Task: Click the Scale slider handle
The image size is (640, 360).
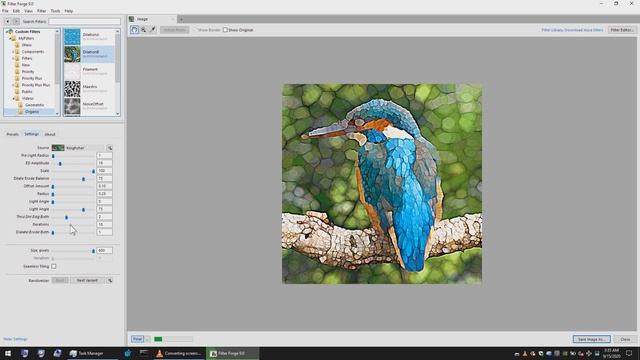Action: [93, 171]
